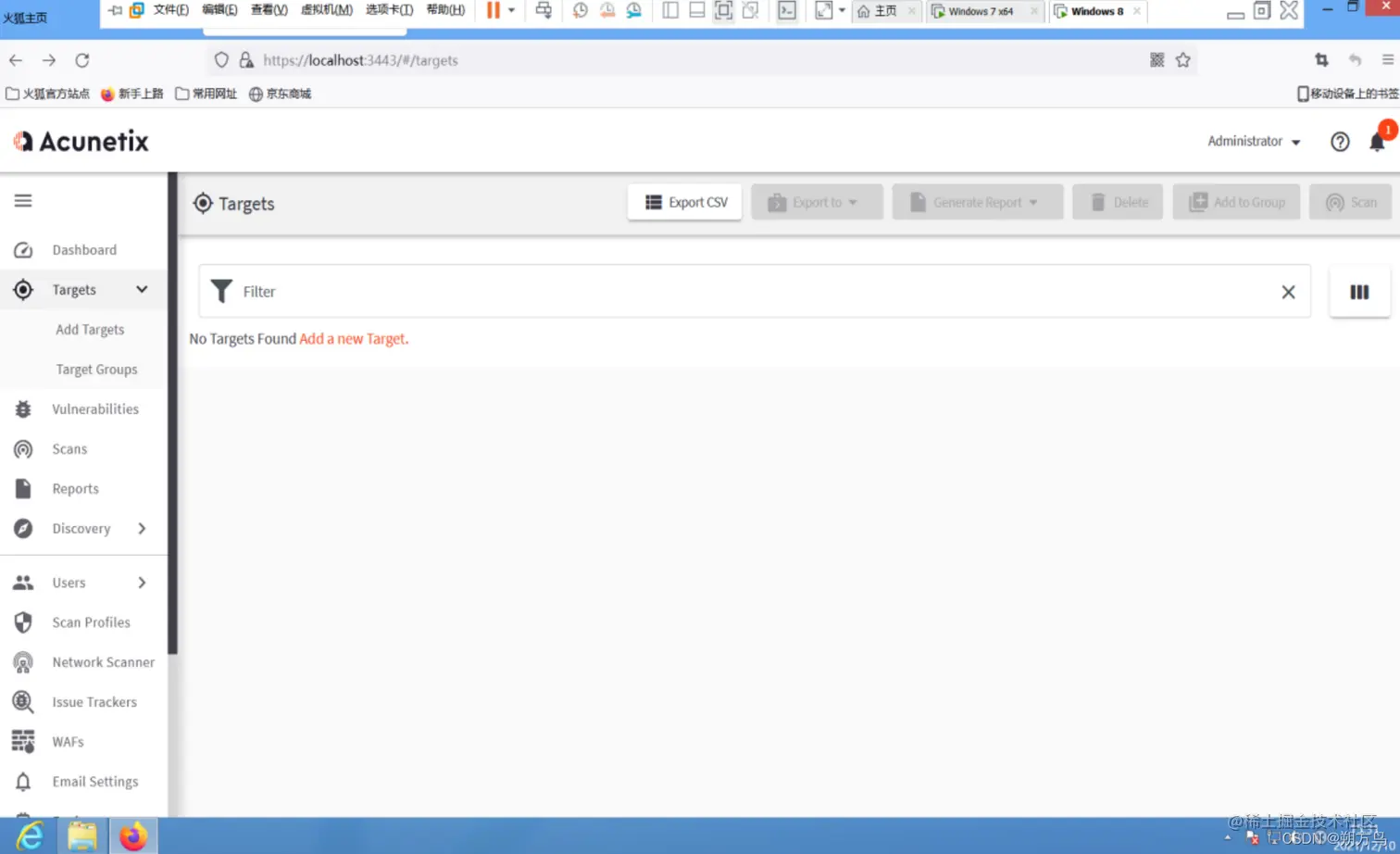Collapse the Targets menu chevron
The image size is (1400, 854).
(142, 289)
